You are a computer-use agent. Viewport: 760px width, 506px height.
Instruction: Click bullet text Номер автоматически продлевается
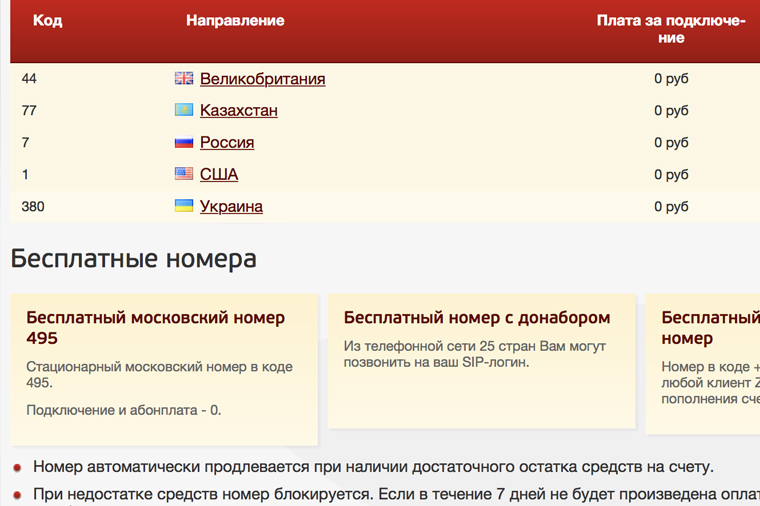[373, 467]
